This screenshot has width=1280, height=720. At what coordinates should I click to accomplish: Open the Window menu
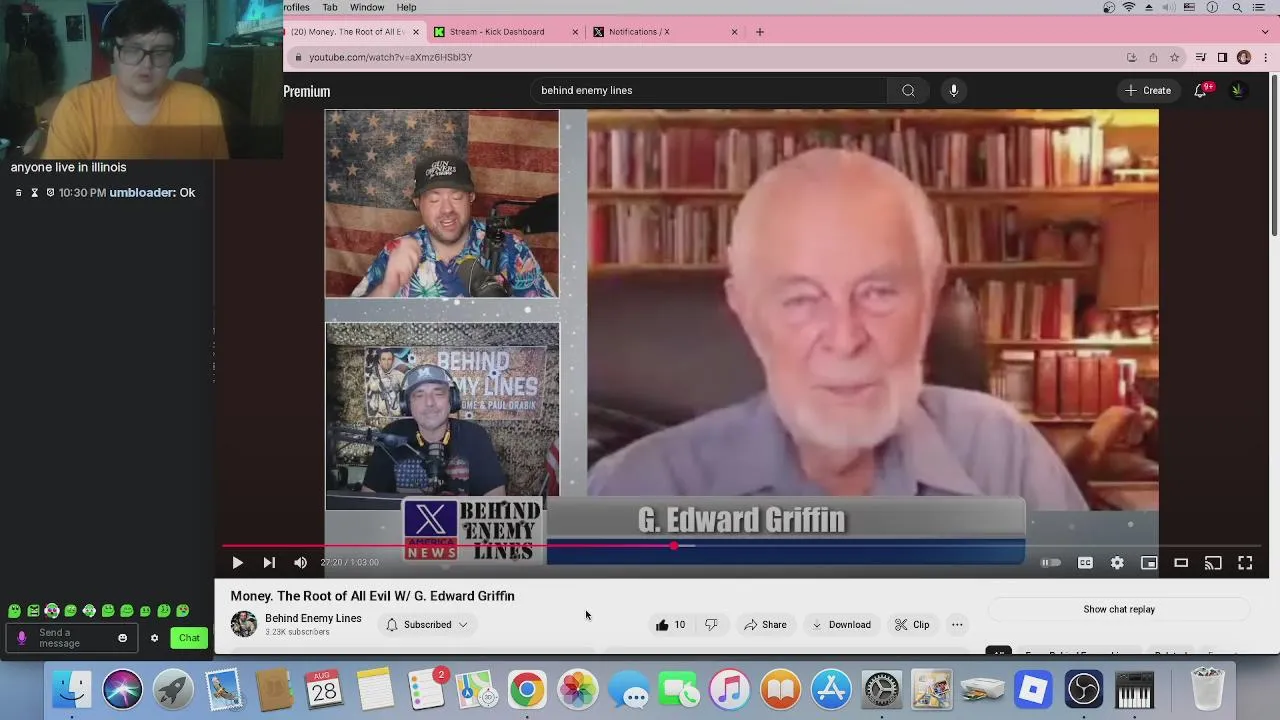pos(367,7)
